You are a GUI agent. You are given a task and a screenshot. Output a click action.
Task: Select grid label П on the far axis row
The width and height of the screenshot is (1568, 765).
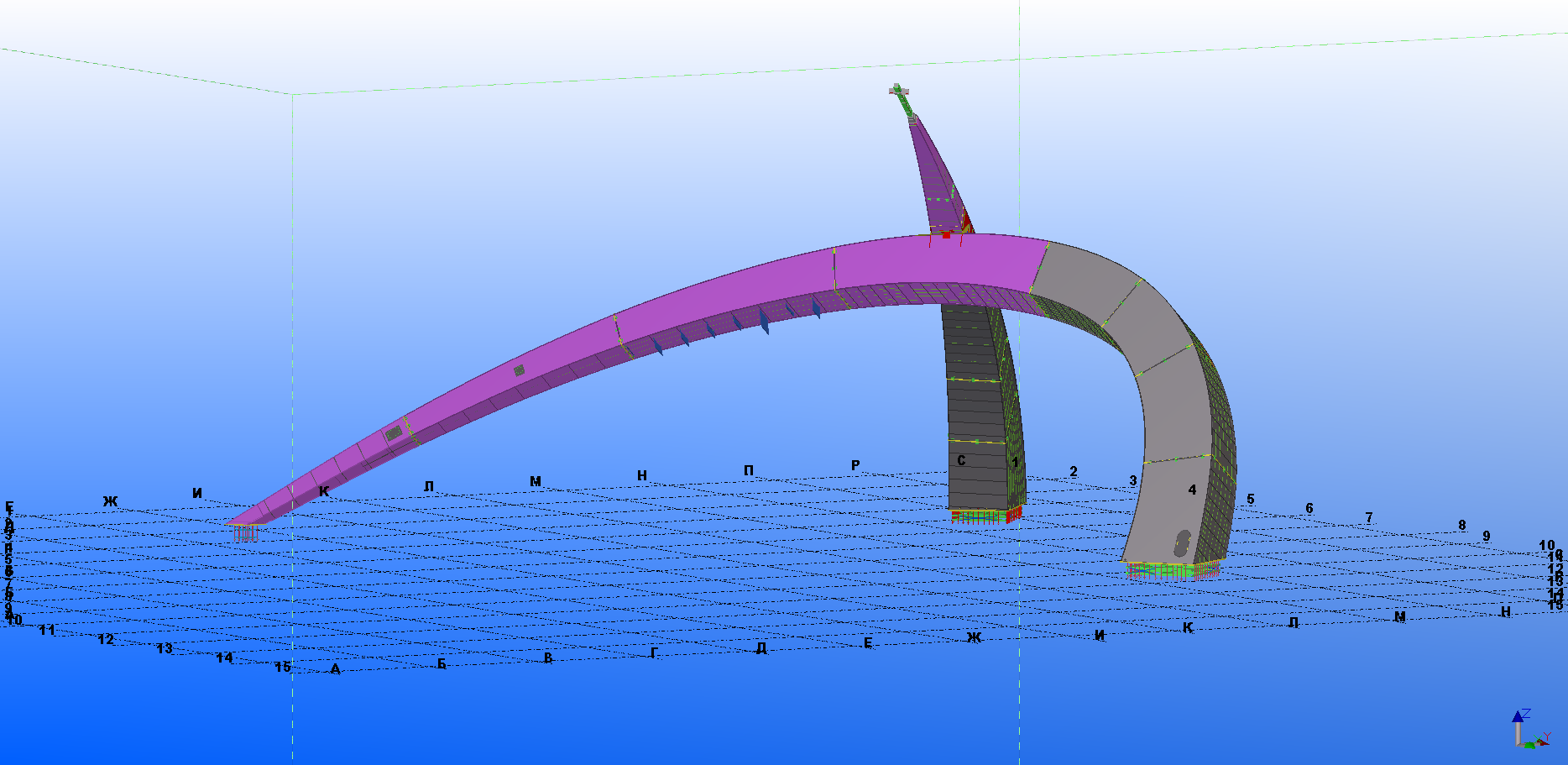748,470
